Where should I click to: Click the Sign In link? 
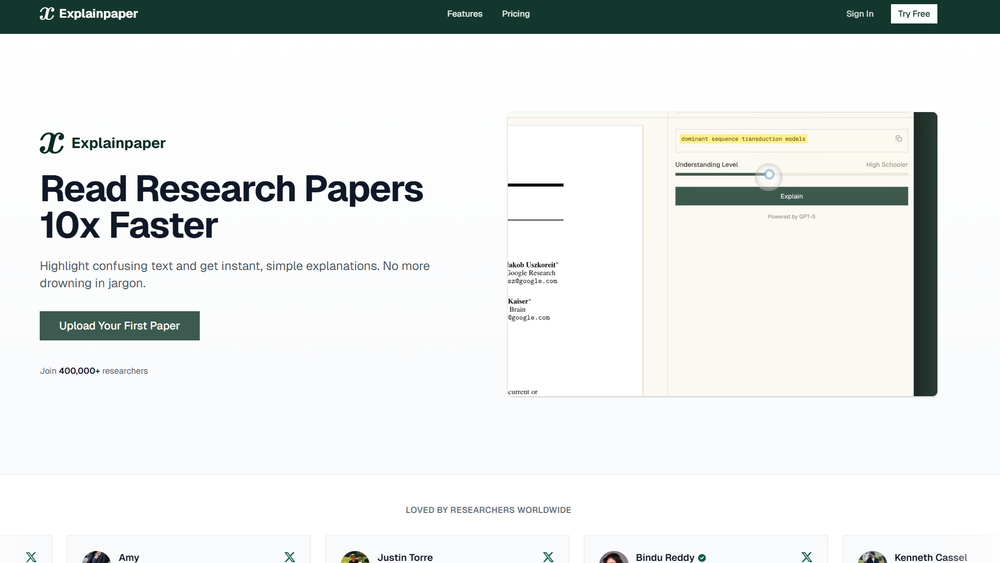point(859,13)
